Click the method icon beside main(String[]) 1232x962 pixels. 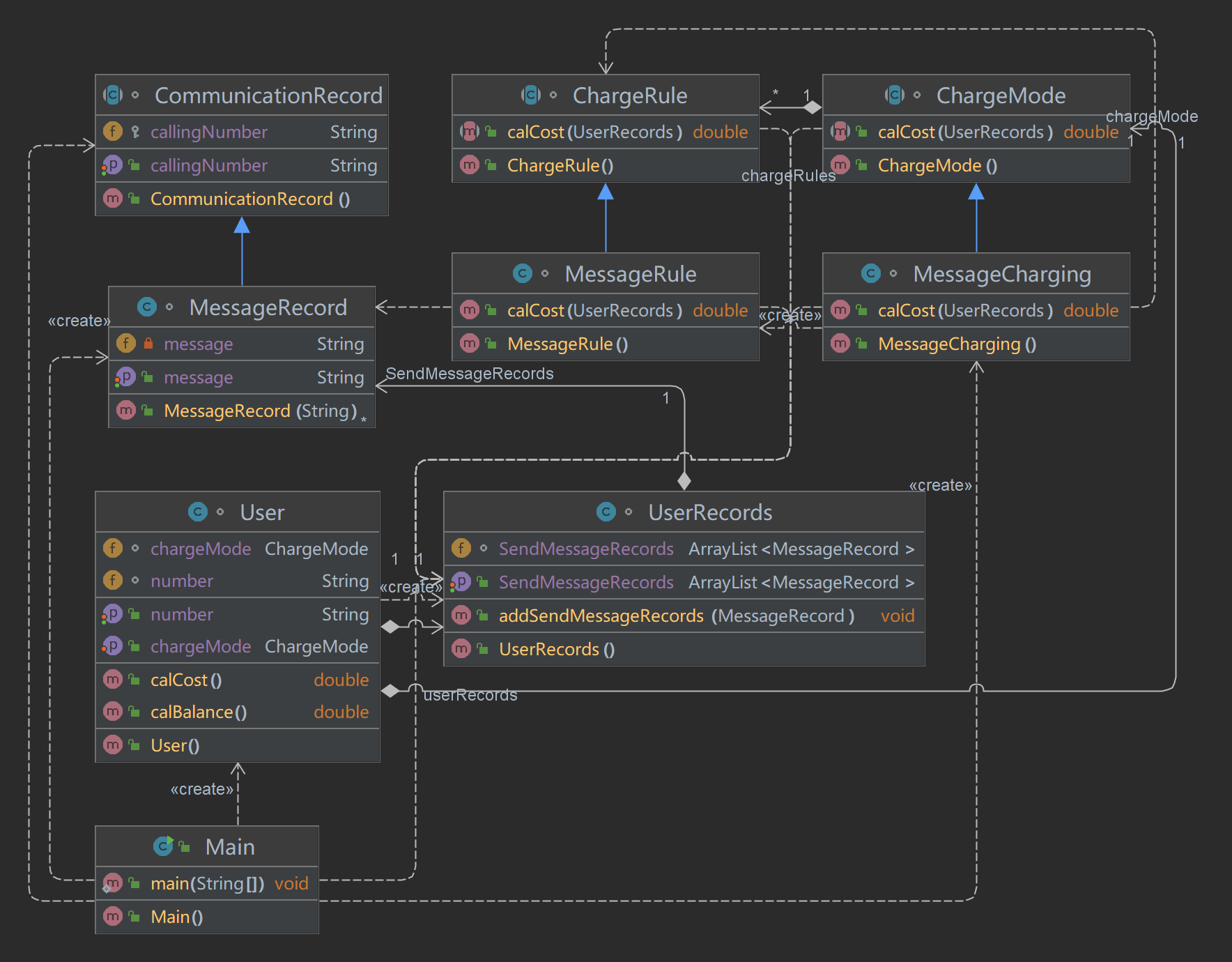pyautogui.click(x=113, y=883)
